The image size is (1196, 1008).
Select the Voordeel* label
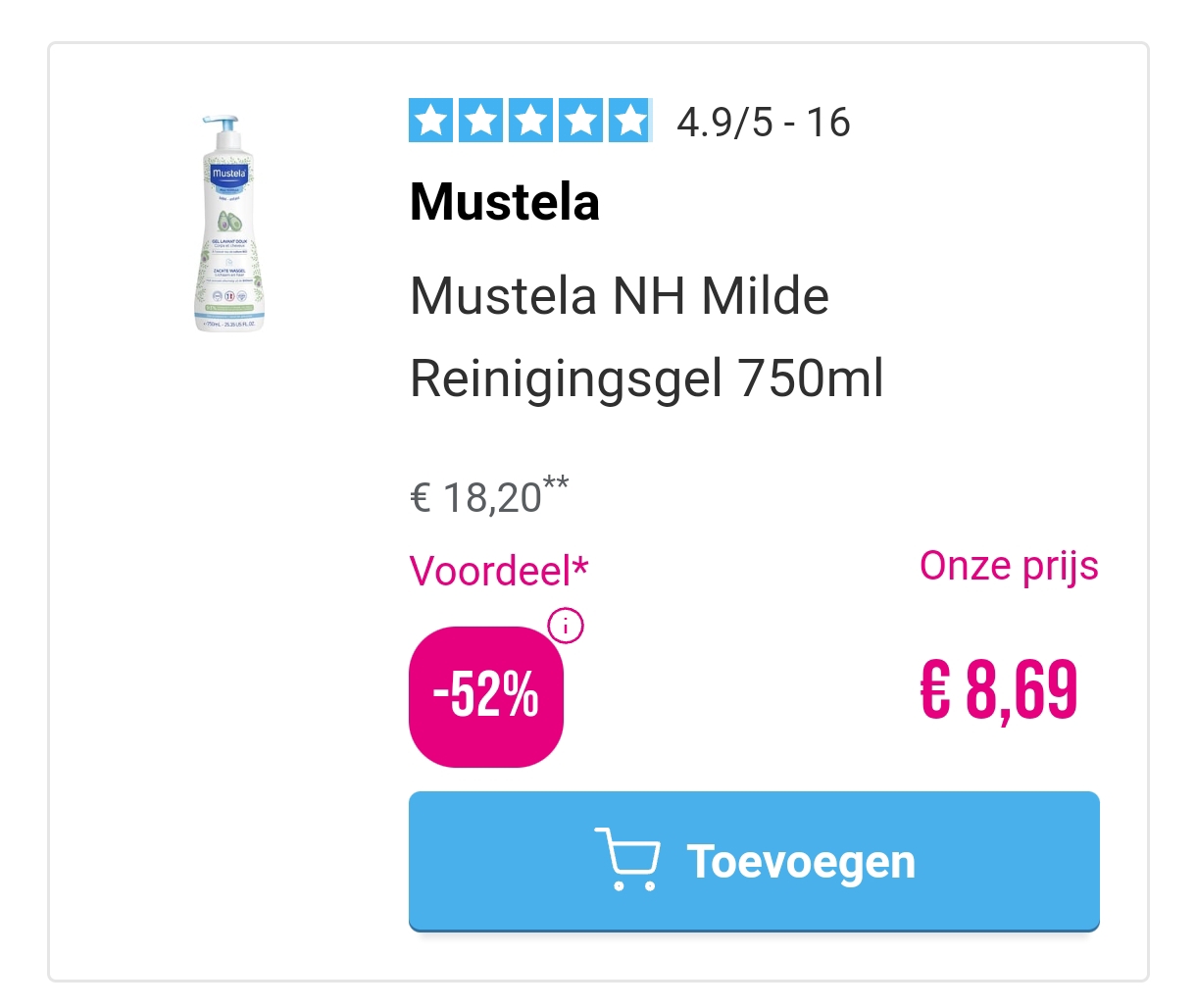pos(498,571)
